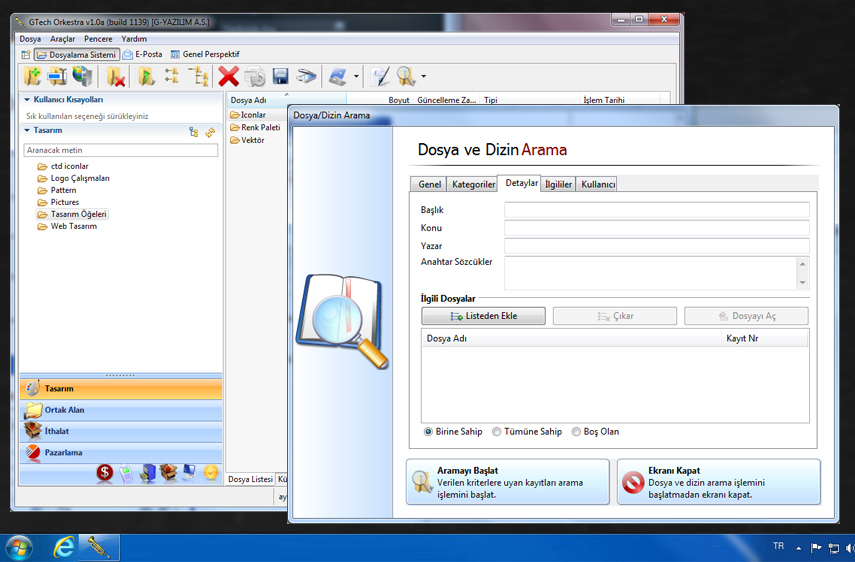Click the Anahtar Sözcükler scrollbar down arrow
855x562 pixels.
[x=802, y=283]
